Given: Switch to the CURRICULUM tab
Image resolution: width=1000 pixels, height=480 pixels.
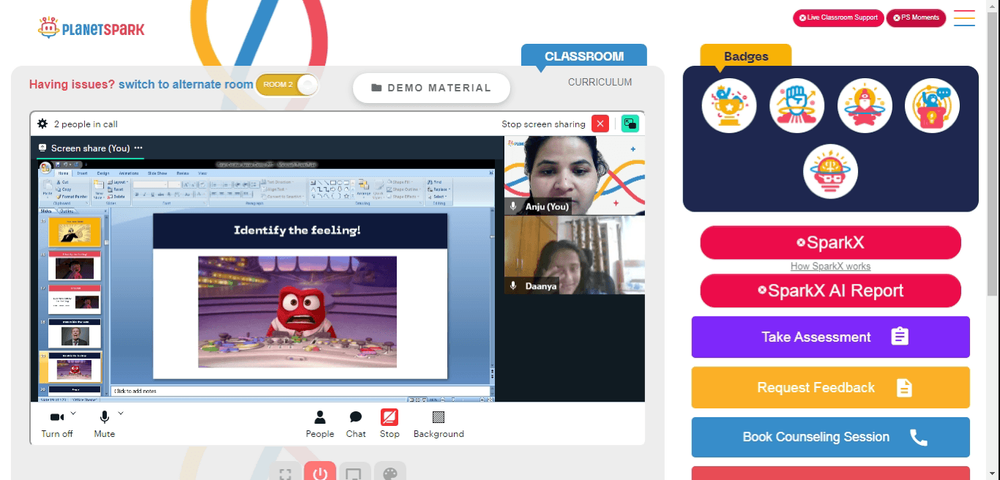Looking at the screenshot, I should pos(600,82).
